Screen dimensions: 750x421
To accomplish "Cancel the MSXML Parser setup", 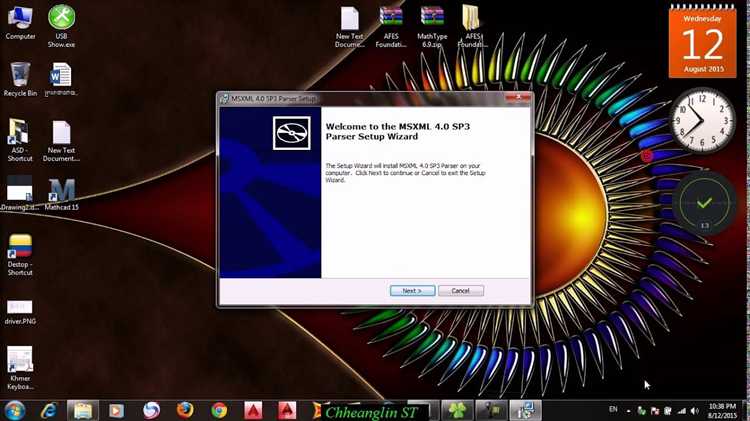I will (461, 290).
